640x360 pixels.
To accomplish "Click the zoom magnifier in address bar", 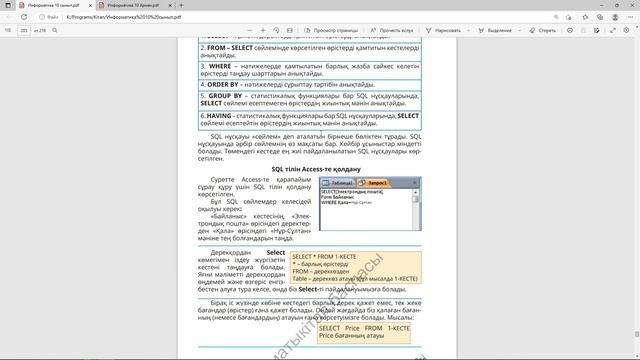I will coord(556,17).
